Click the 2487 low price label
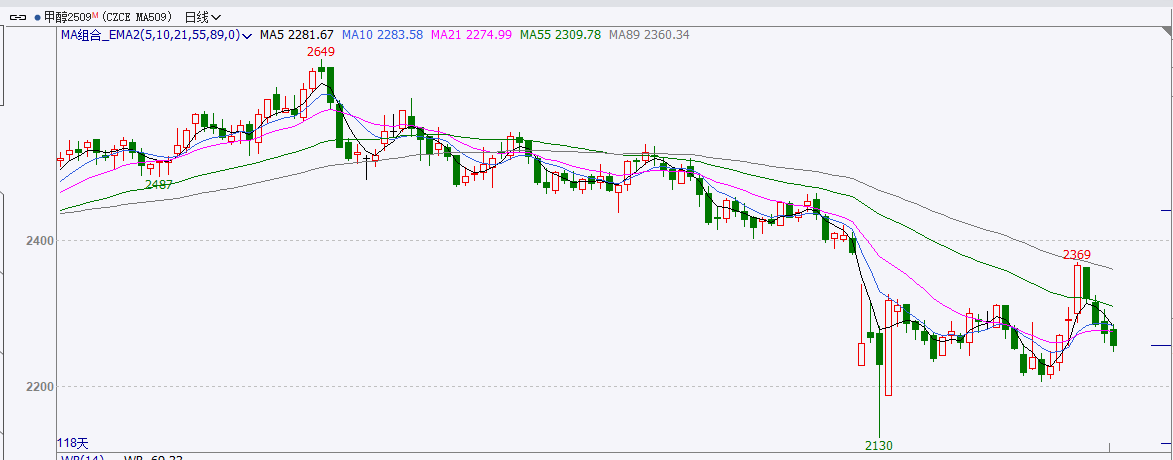Image resolution: width=1173 pixels, height=460 pixels. point(159,184)
